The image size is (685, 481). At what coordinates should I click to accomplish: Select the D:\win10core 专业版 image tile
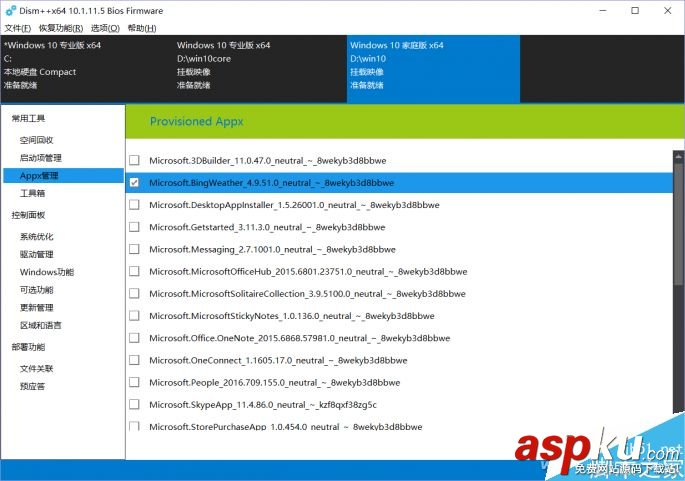point(259,65)
